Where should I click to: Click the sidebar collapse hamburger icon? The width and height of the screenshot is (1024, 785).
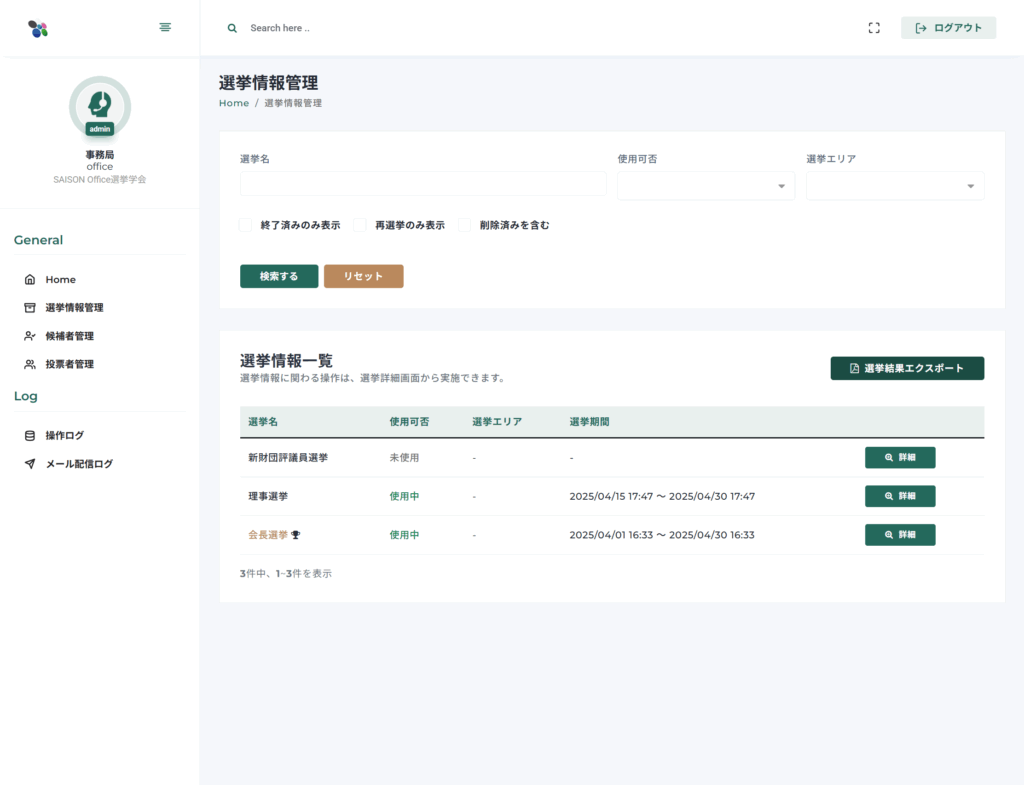(165, 27)
